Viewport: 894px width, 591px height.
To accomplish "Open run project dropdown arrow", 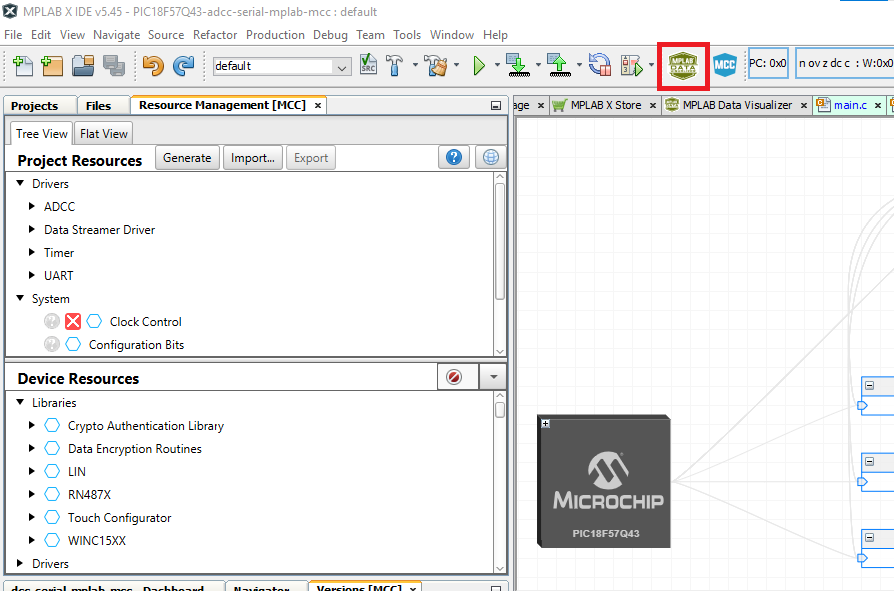I will click(497, 65).
